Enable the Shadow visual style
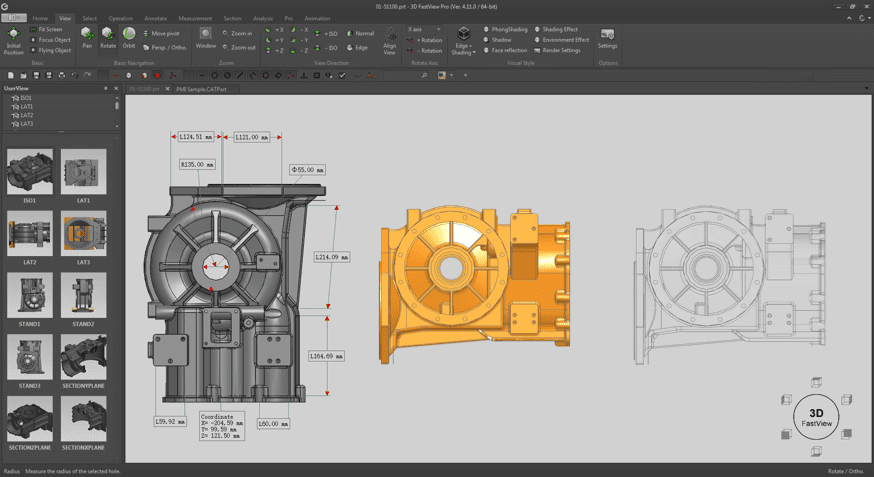 pyautogui.click(x=500, y=40)
